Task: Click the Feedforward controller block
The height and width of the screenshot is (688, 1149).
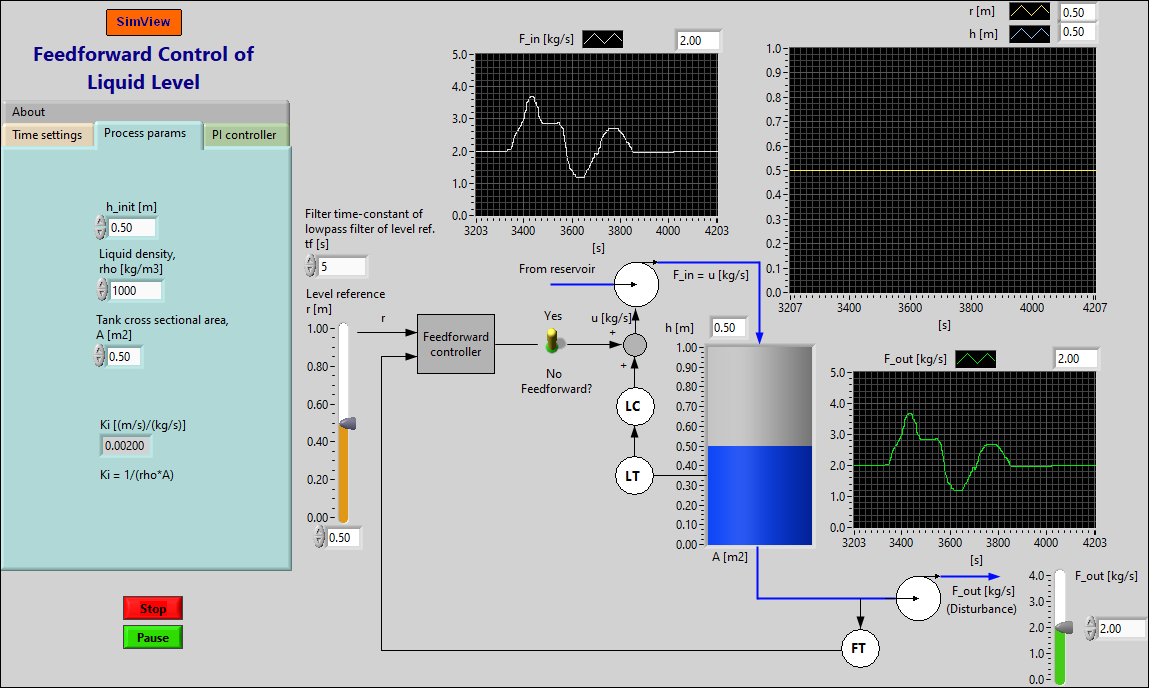Action: click(x=455, y=343)
